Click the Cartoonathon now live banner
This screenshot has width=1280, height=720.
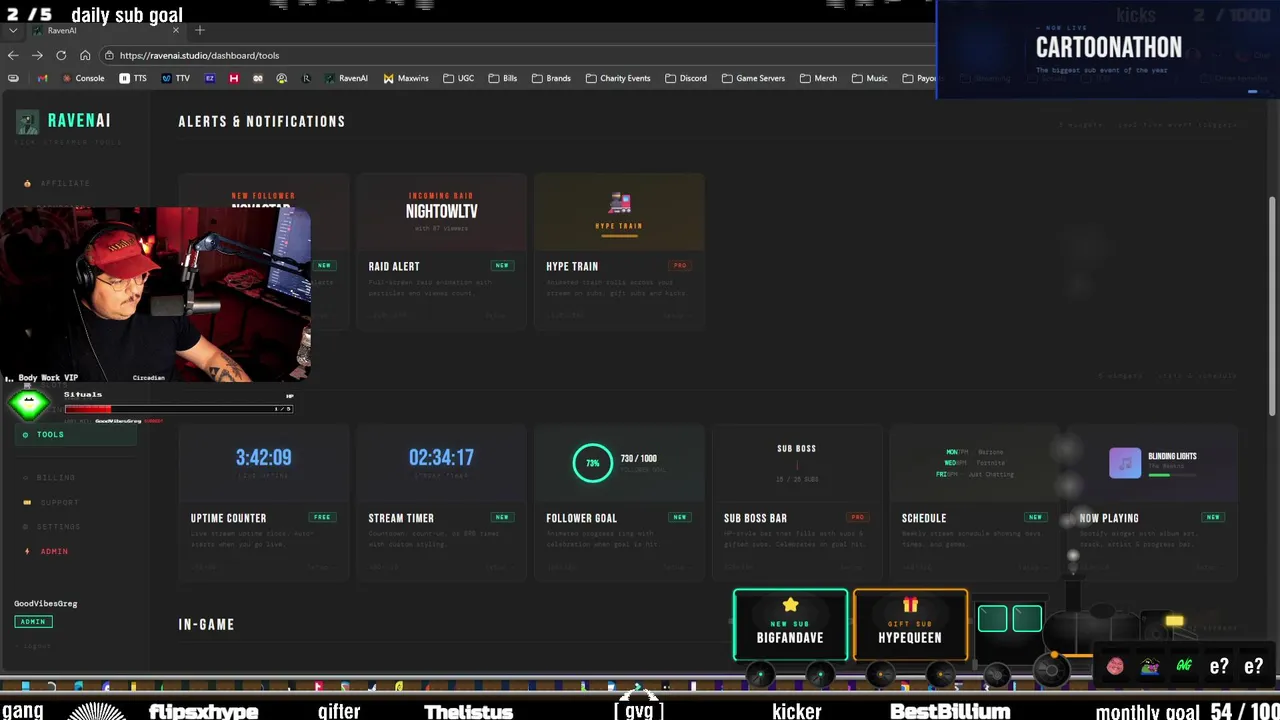(x=1108, y=50)
